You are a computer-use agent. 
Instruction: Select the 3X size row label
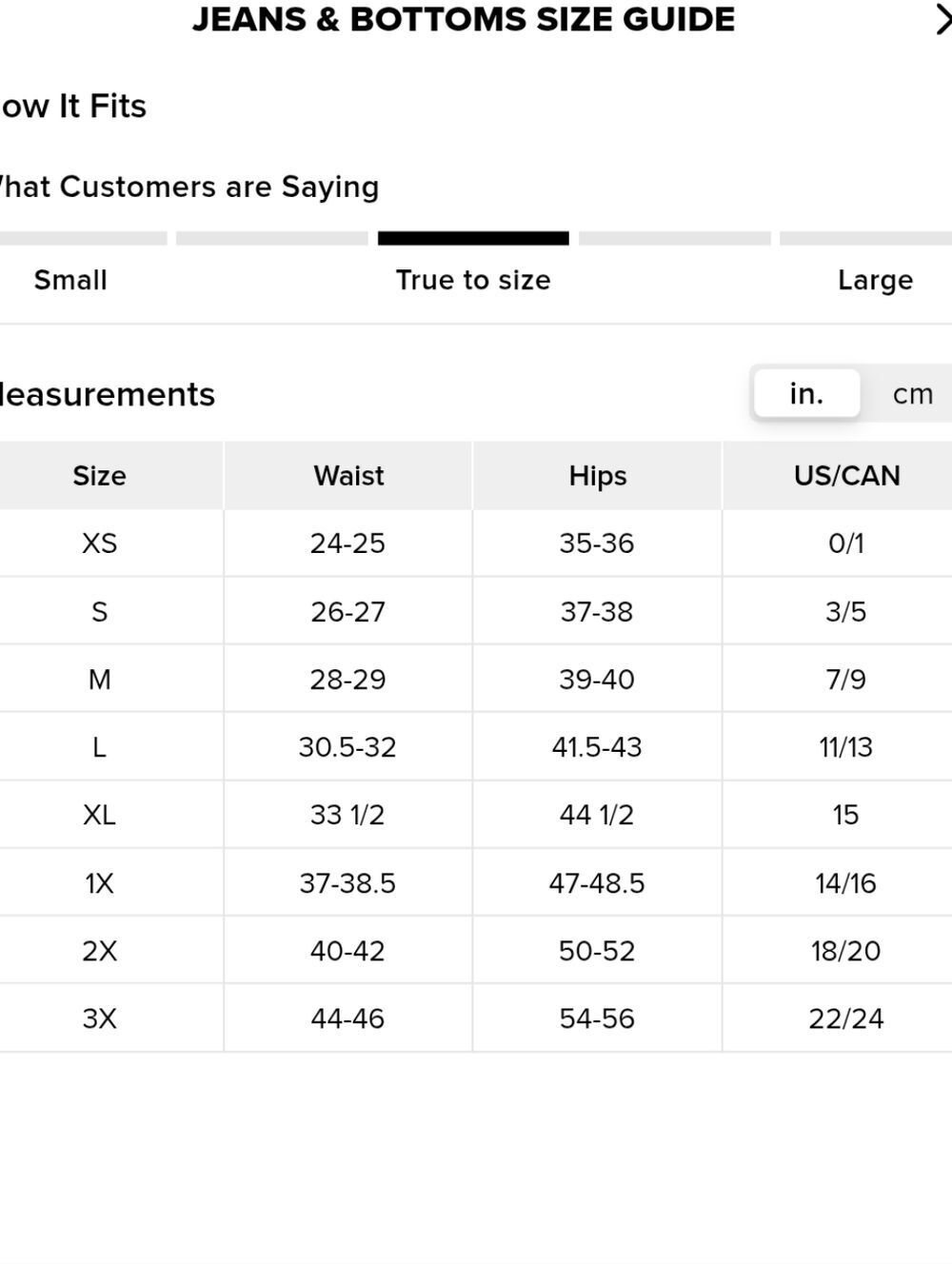100,1018
